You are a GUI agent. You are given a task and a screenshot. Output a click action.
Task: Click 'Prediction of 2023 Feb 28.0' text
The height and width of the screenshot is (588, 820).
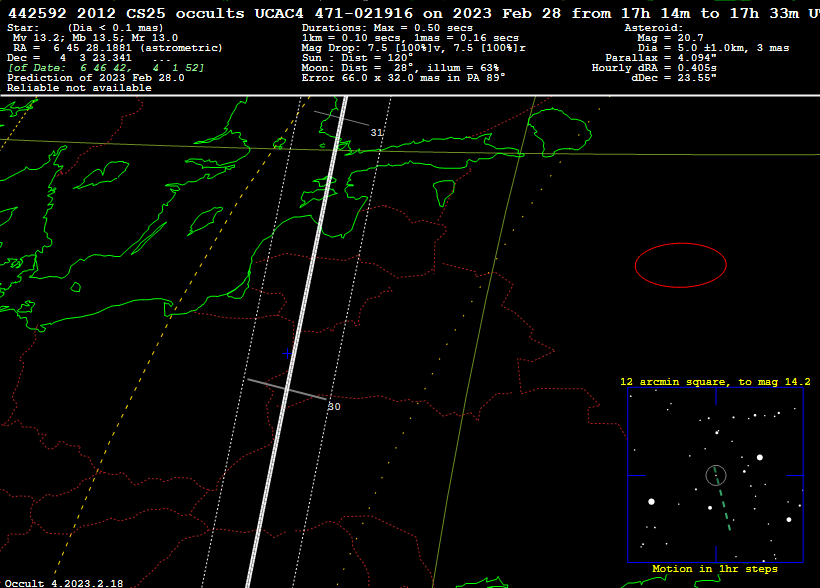tap(96, 77)
